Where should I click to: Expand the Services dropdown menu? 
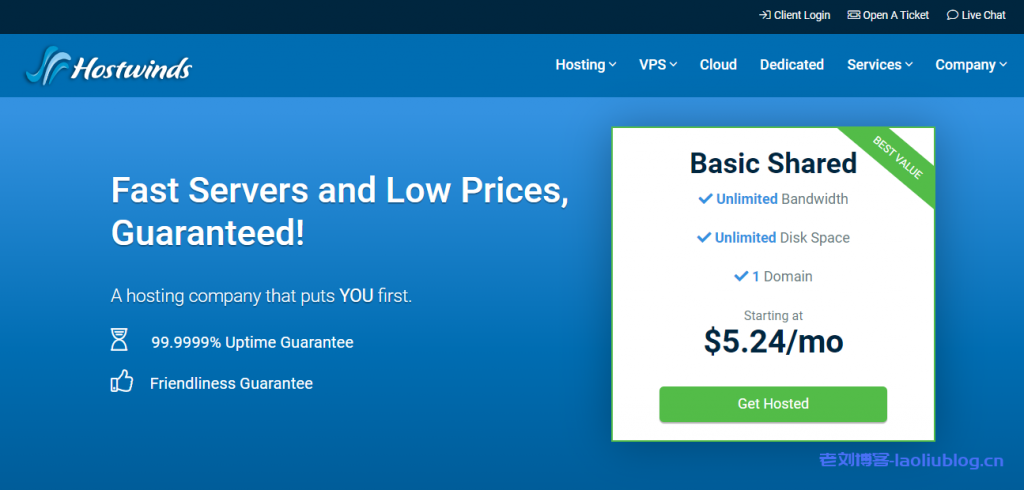click(x=880, y=65)
